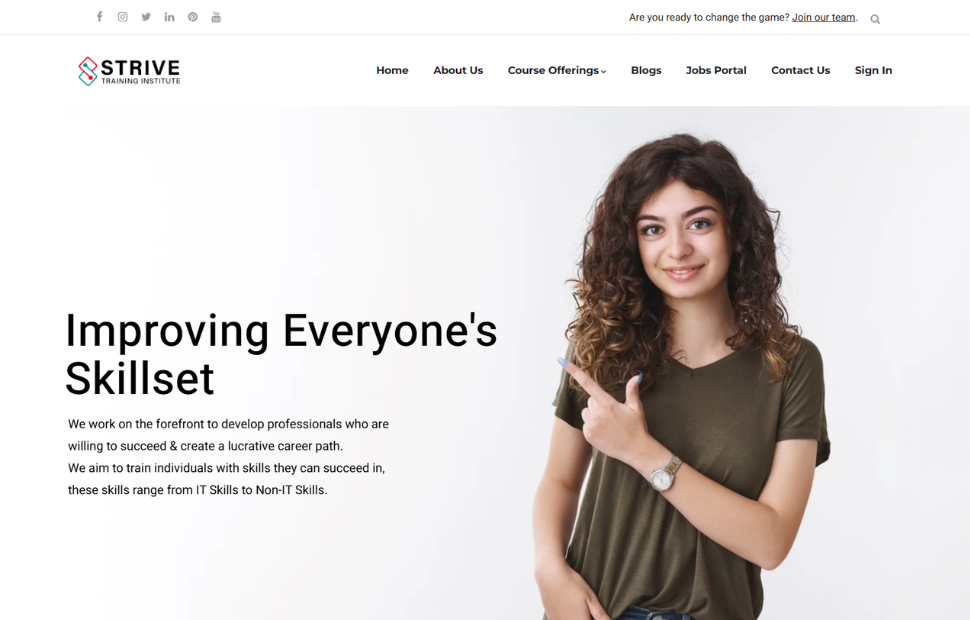The width and height of the screenshot is (970, 620).
Task: Click the search magnifier icon
Action: (x=875, y=19)
